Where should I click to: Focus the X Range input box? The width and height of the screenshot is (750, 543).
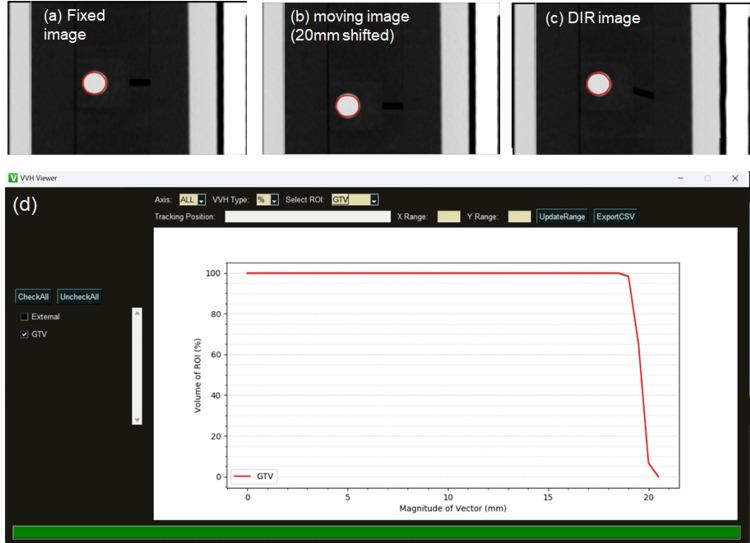pos(448,216)
